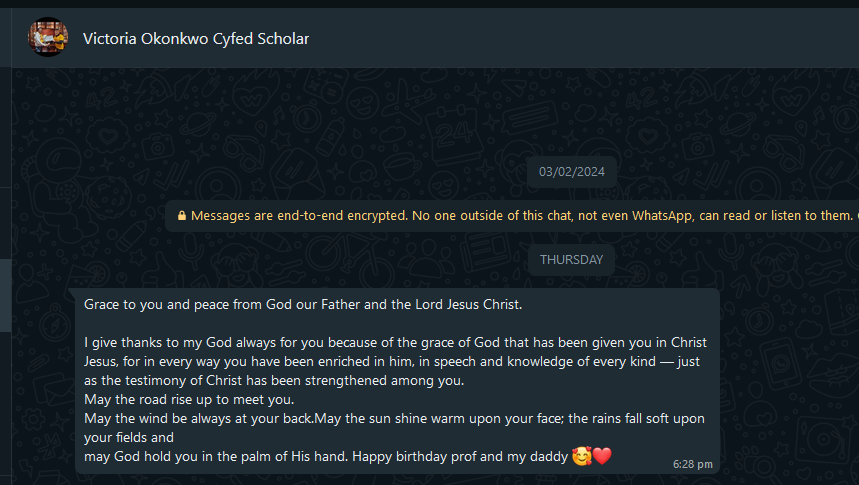Screen dimensions: 859x485
Task: Click the 03/02/2024 date chip
Action: (571, 172)
